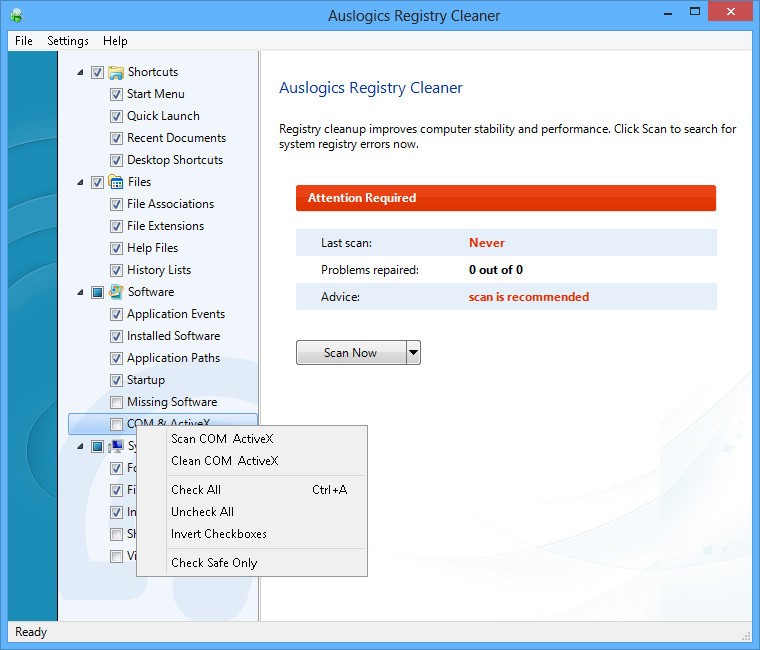The image size is (760, 650).
Task: Select the Startup tree label
Action: coord(146,380)
